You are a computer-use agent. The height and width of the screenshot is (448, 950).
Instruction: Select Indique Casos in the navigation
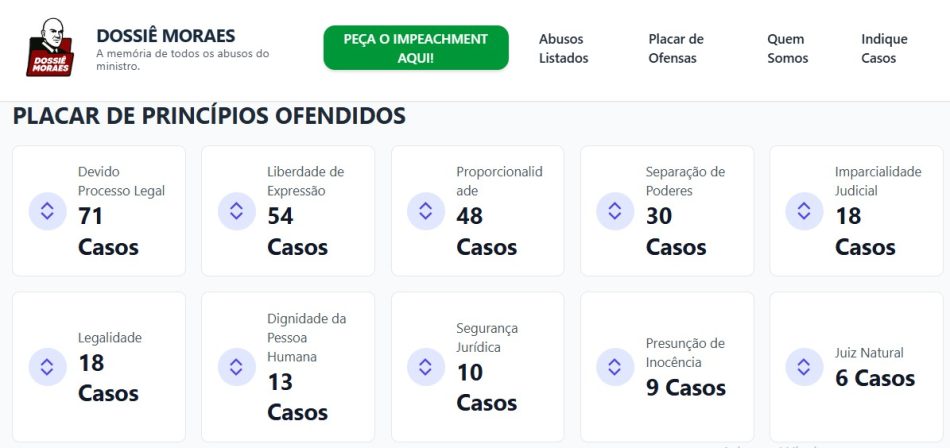884,48
